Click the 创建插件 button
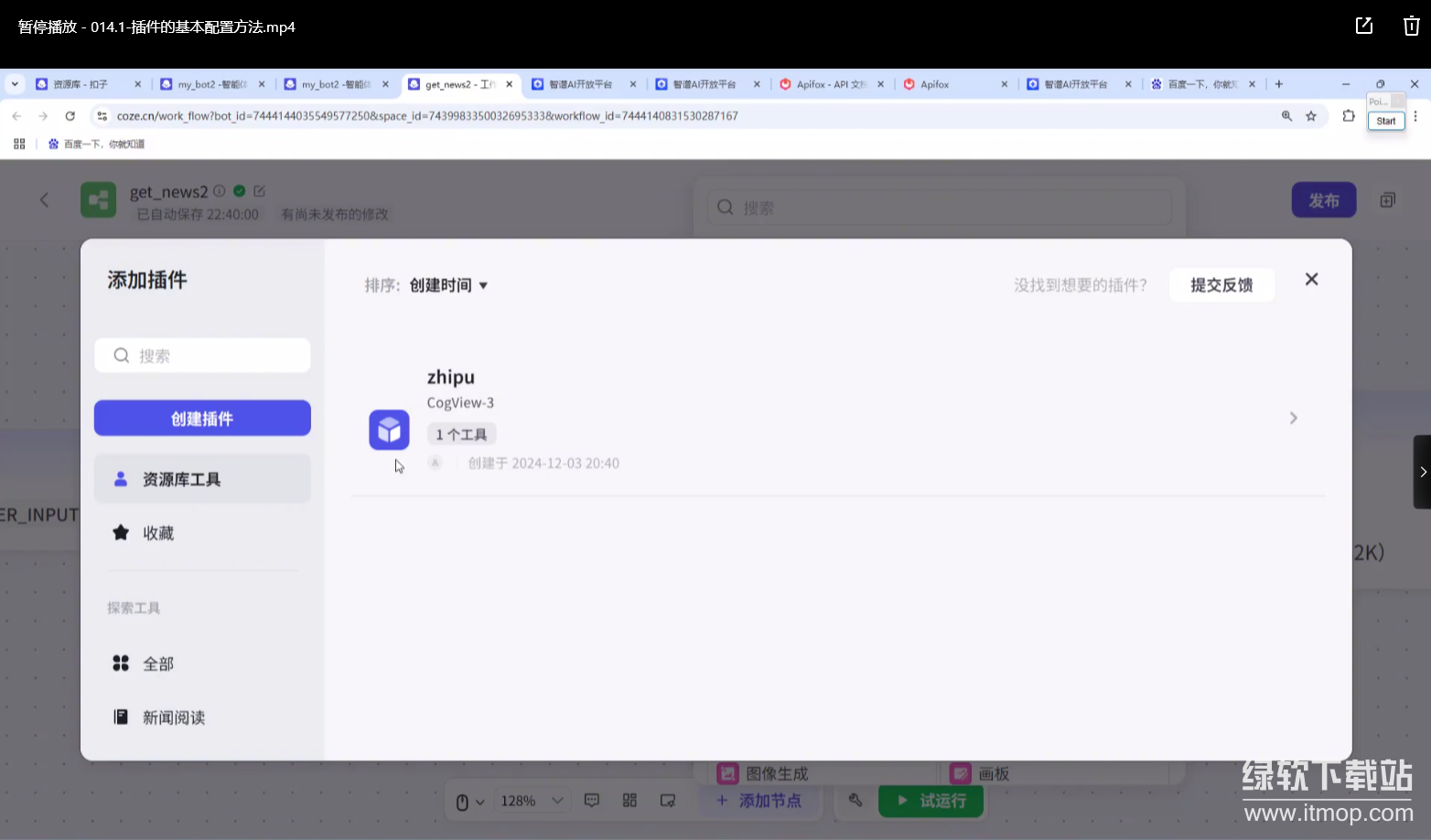The image size is (1431, 840). point(201,418)
